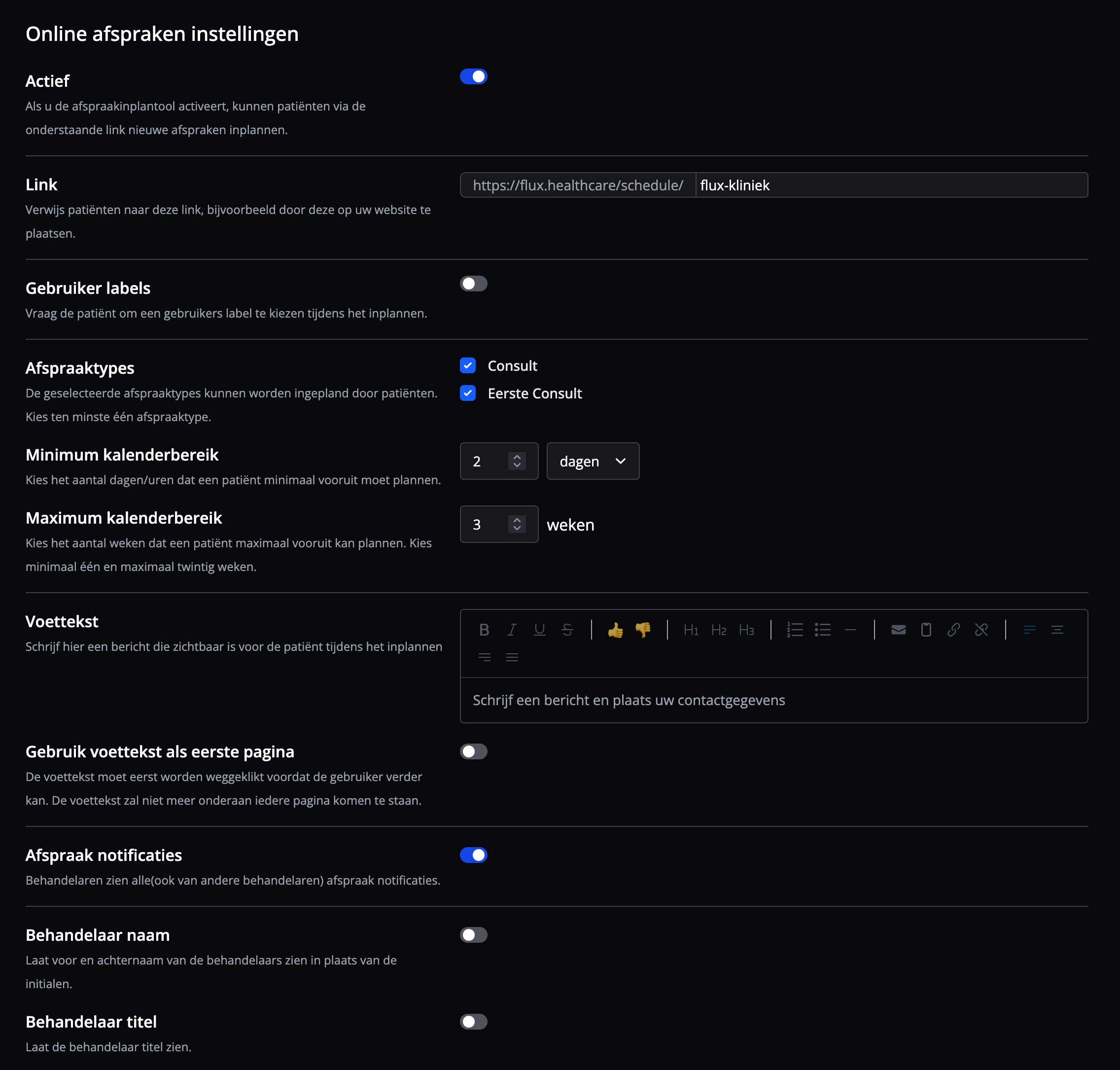Remove link with broken chain icon
The image size is (1120, 1070).
click(x=981, y=630)
